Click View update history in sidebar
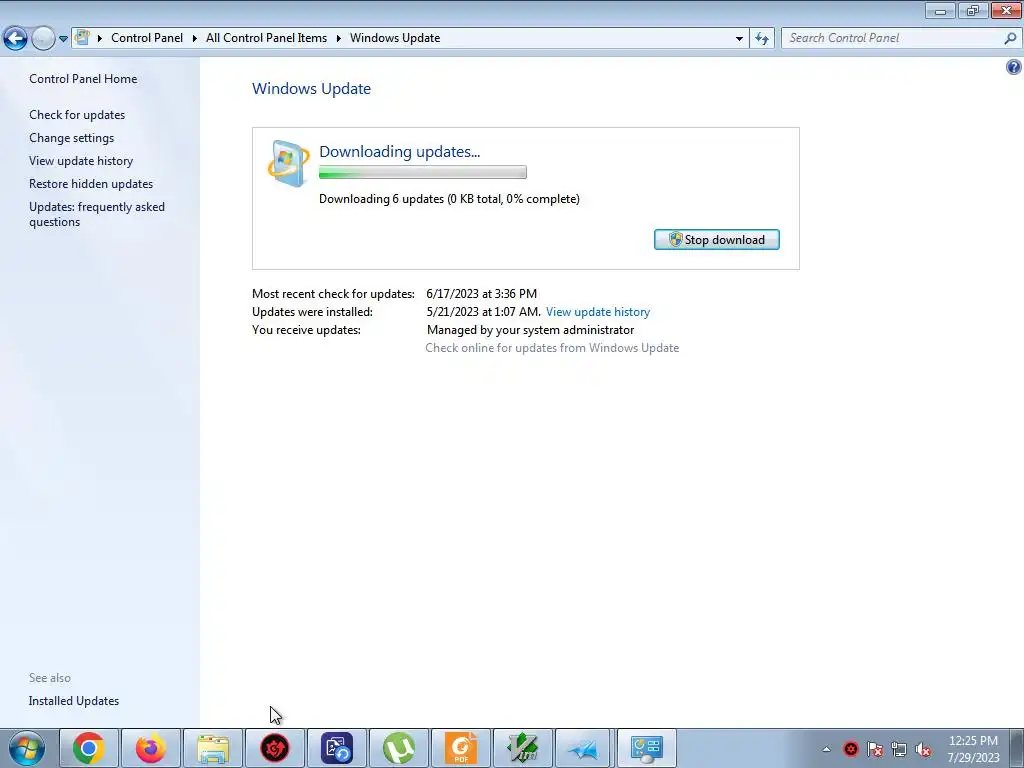 (x=81, y=161)
